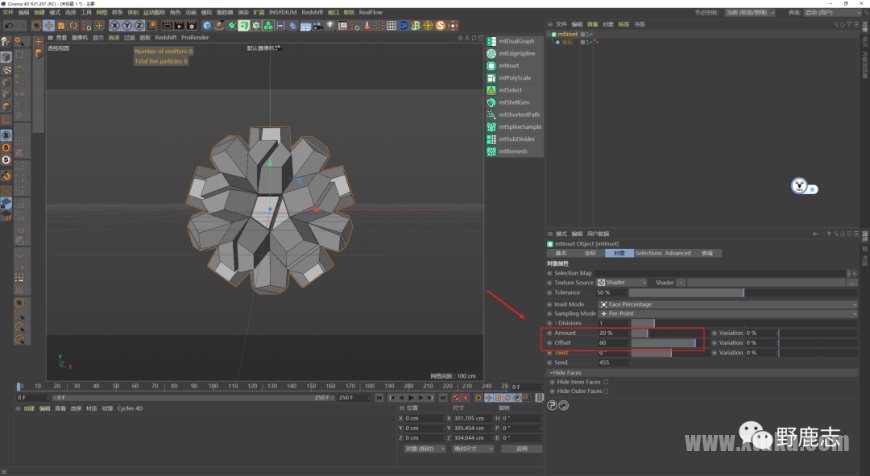Click the Model mode cube icon

[6, 57]
